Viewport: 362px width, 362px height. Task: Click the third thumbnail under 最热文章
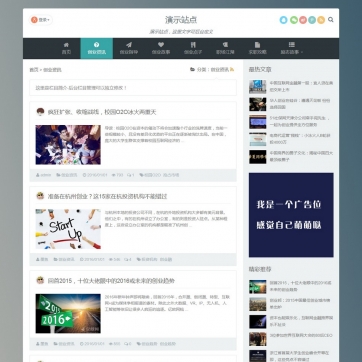(x=258, y=122)
